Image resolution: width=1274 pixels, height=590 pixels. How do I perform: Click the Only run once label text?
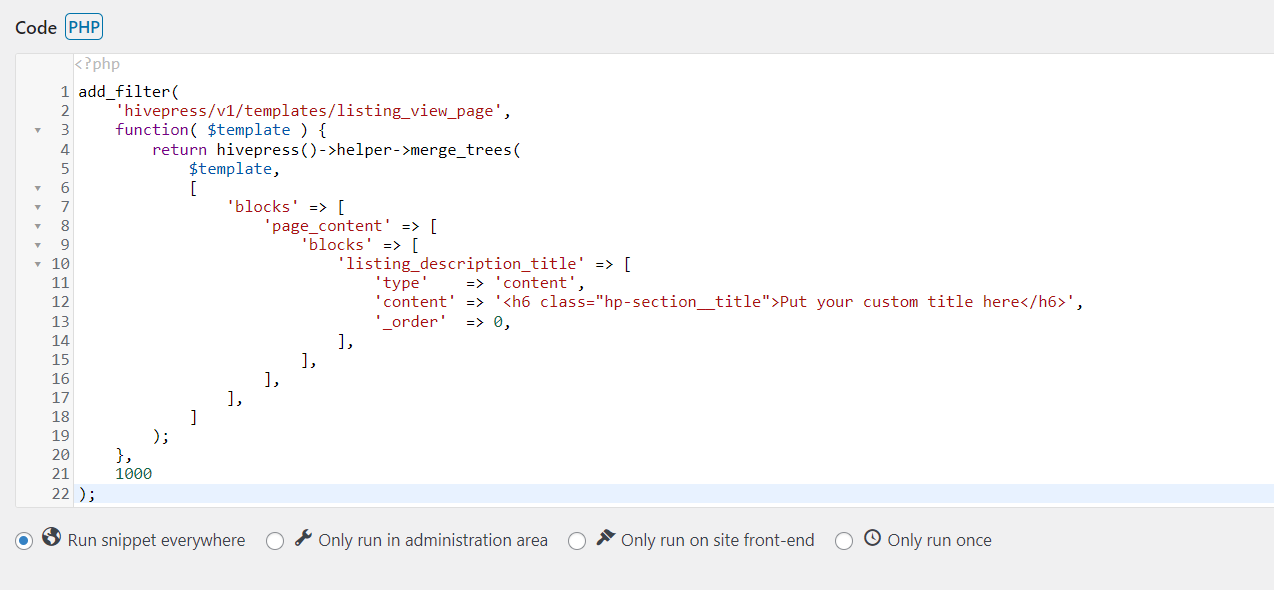939,540
